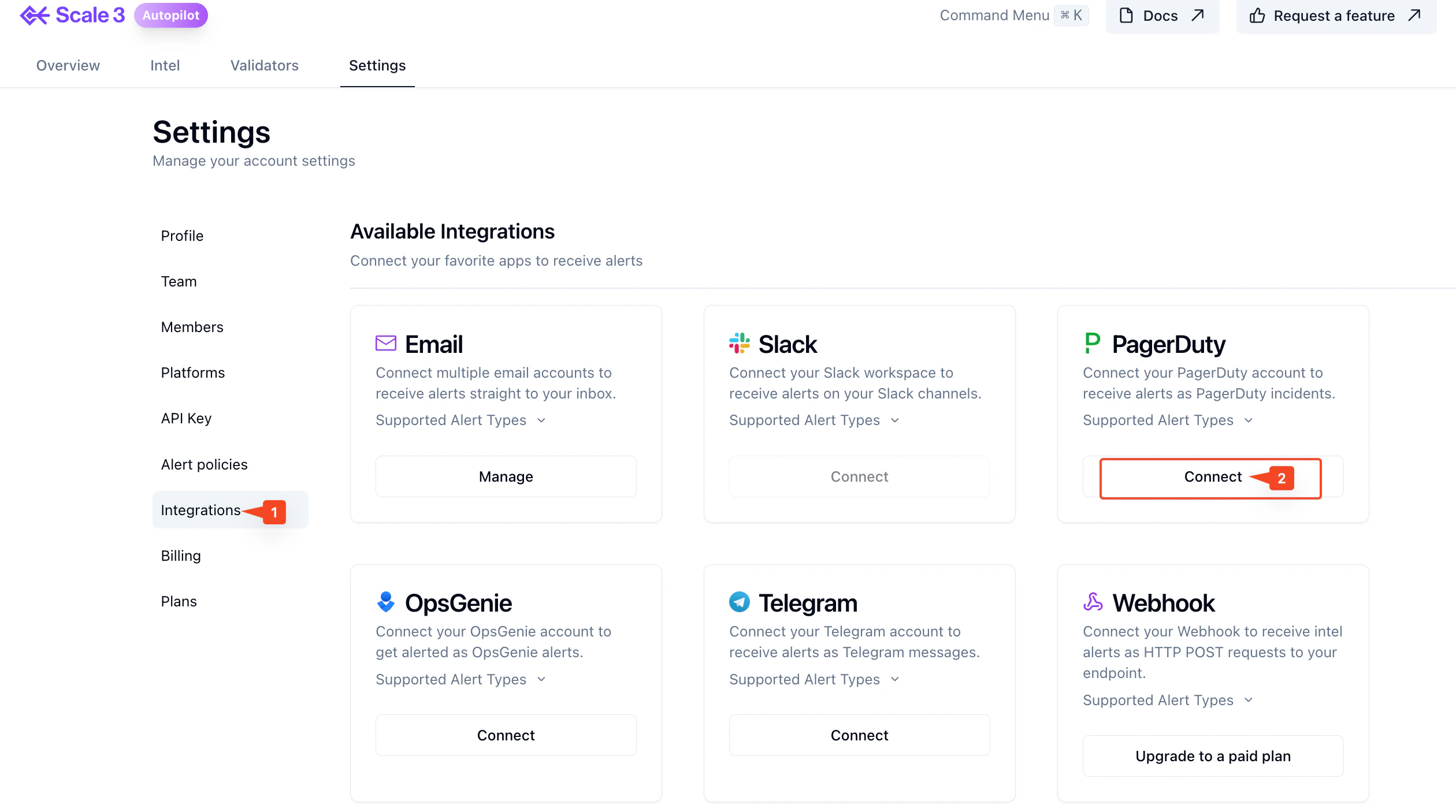This screenshot has height=812, width=1456.
Task: Open the Command Menu shortcut
Action: point(1014,16)
